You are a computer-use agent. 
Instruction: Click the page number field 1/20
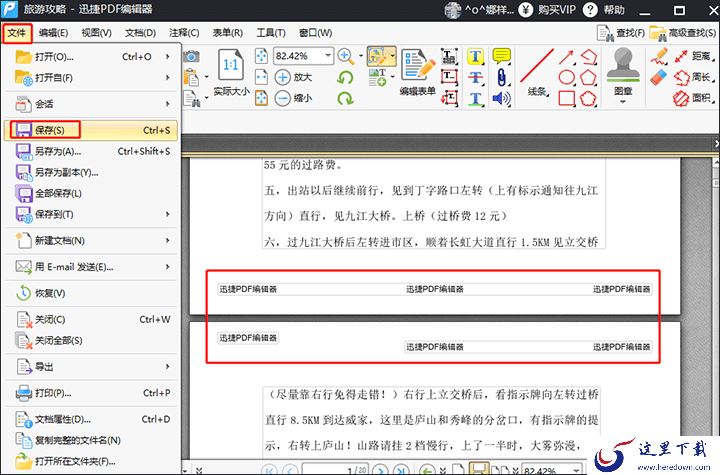(x=336, y=469)
